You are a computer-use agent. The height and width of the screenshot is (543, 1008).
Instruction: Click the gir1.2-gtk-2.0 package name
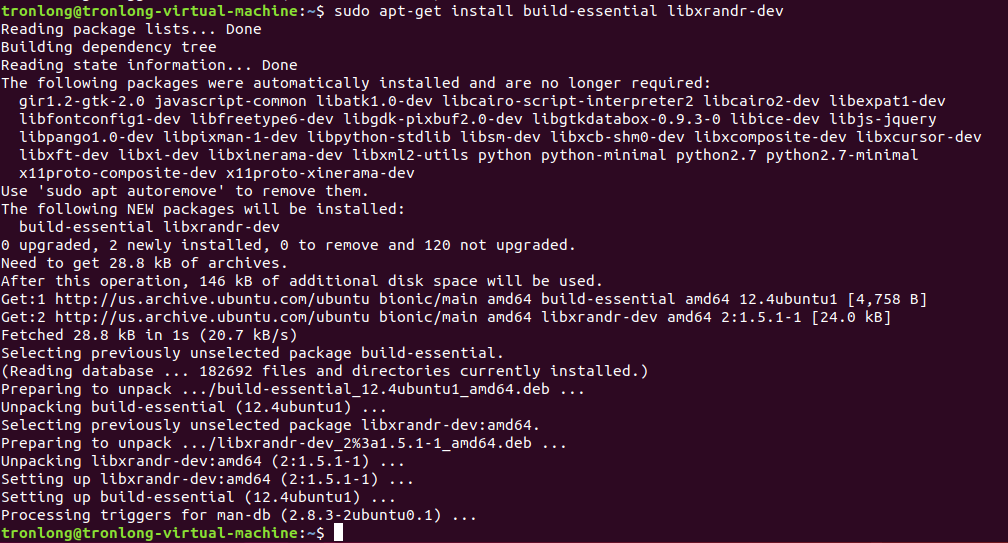tap(77, 101)
